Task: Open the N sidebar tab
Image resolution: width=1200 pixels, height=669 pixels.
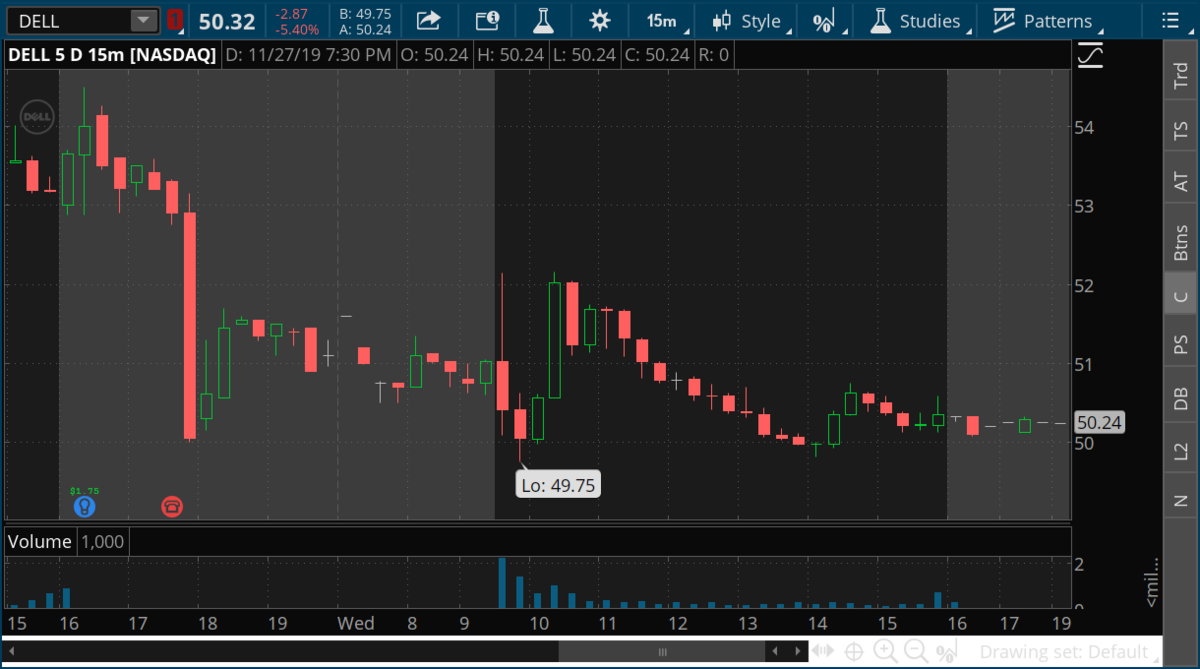Action: coord(1181,499)
